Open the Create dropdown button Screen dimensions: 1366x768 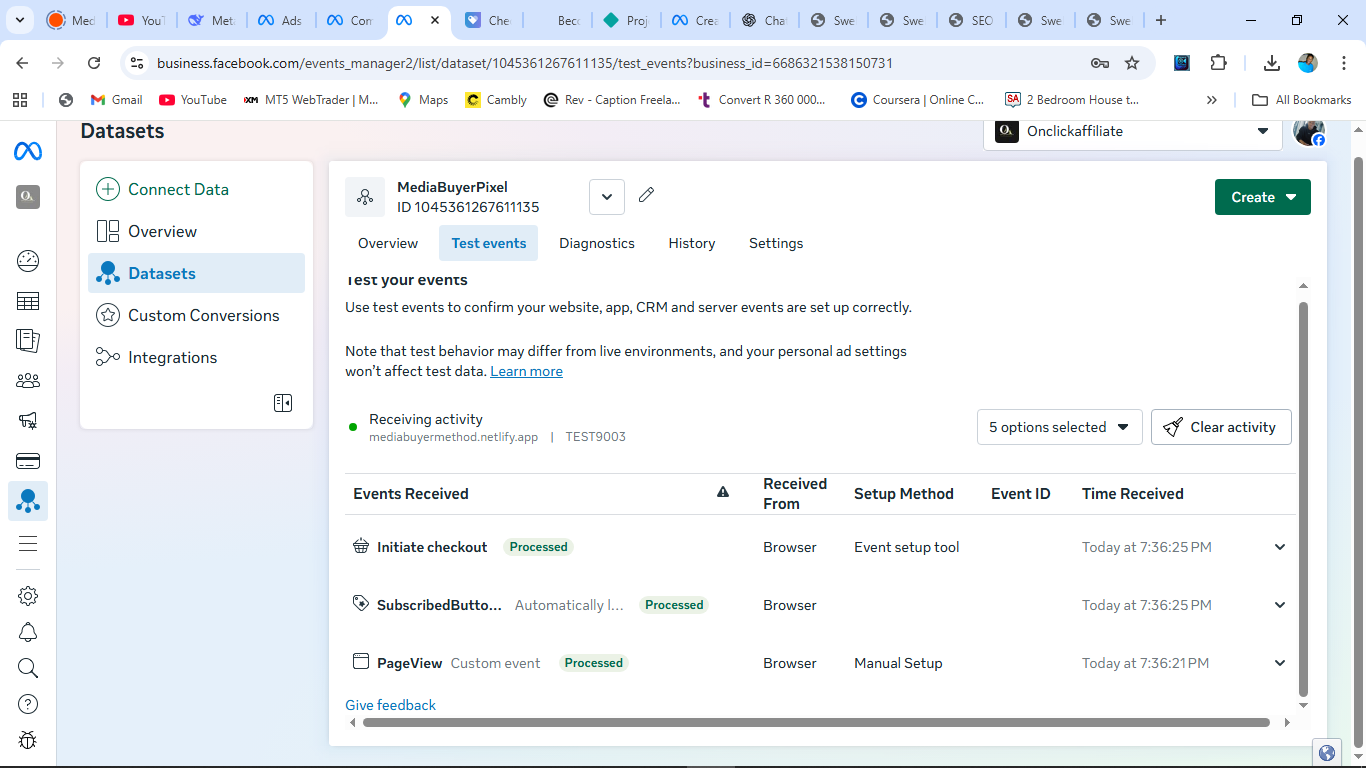(1263, 197)
